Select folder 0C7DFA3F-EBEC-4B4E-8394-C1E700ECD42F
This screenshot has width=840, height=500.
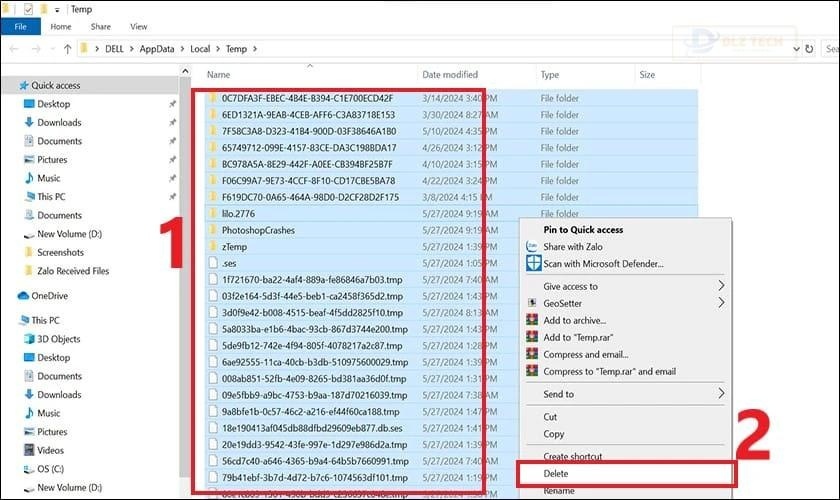click(307, 98)
